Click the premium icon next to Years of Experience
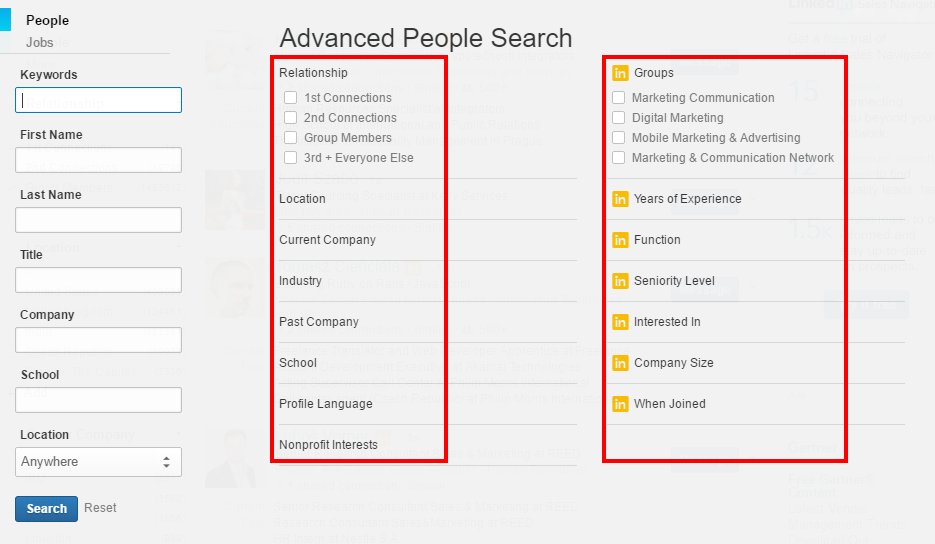Viewport: 935px width, 544px height. (620, 199)
